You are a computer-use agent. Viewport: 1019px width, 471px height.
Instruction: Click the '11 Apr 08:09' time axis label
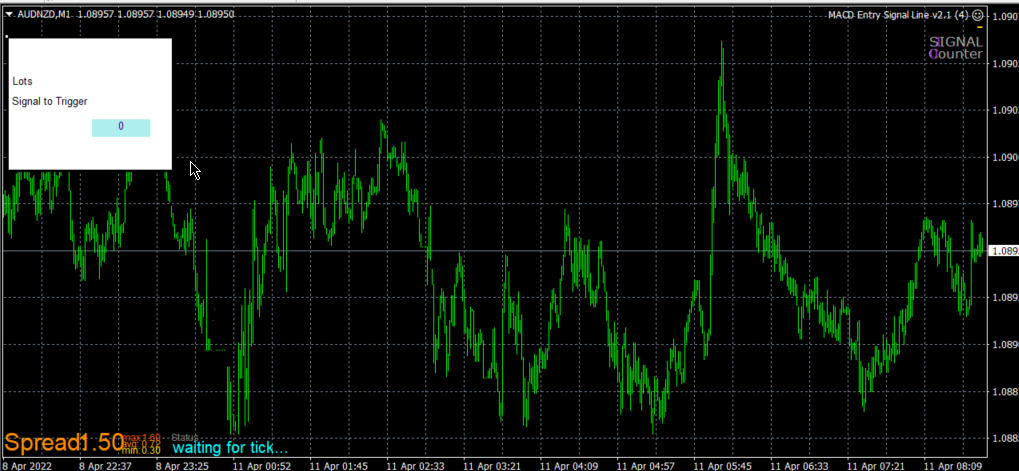[952, 466]
